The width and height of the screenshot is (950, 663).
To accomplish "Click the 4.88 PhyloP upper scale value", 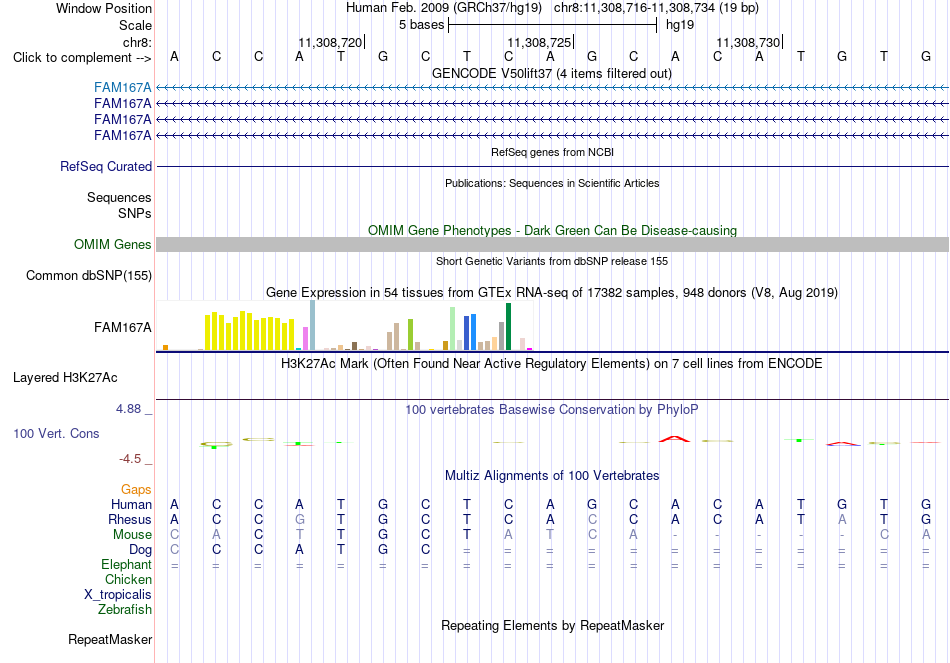I will tap(128, 409).
